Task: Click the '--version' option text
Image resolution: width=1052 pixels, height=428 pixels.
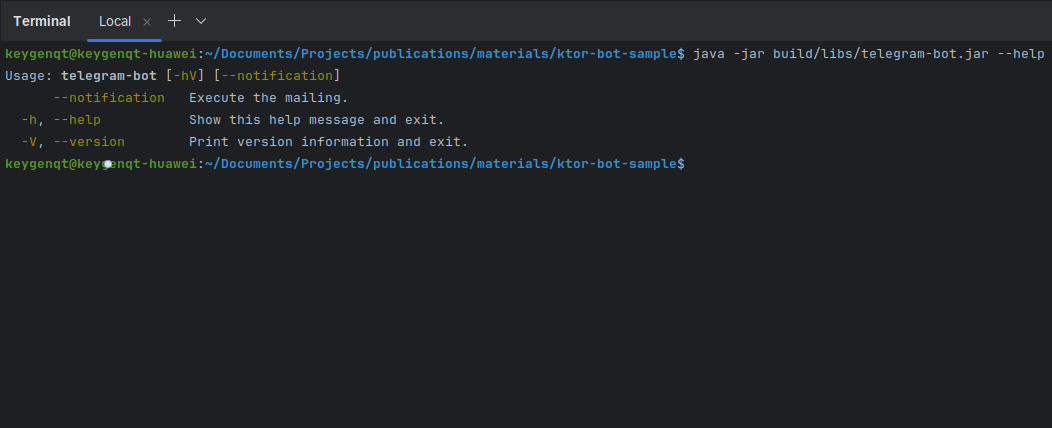Action: [x=89, y=142]
